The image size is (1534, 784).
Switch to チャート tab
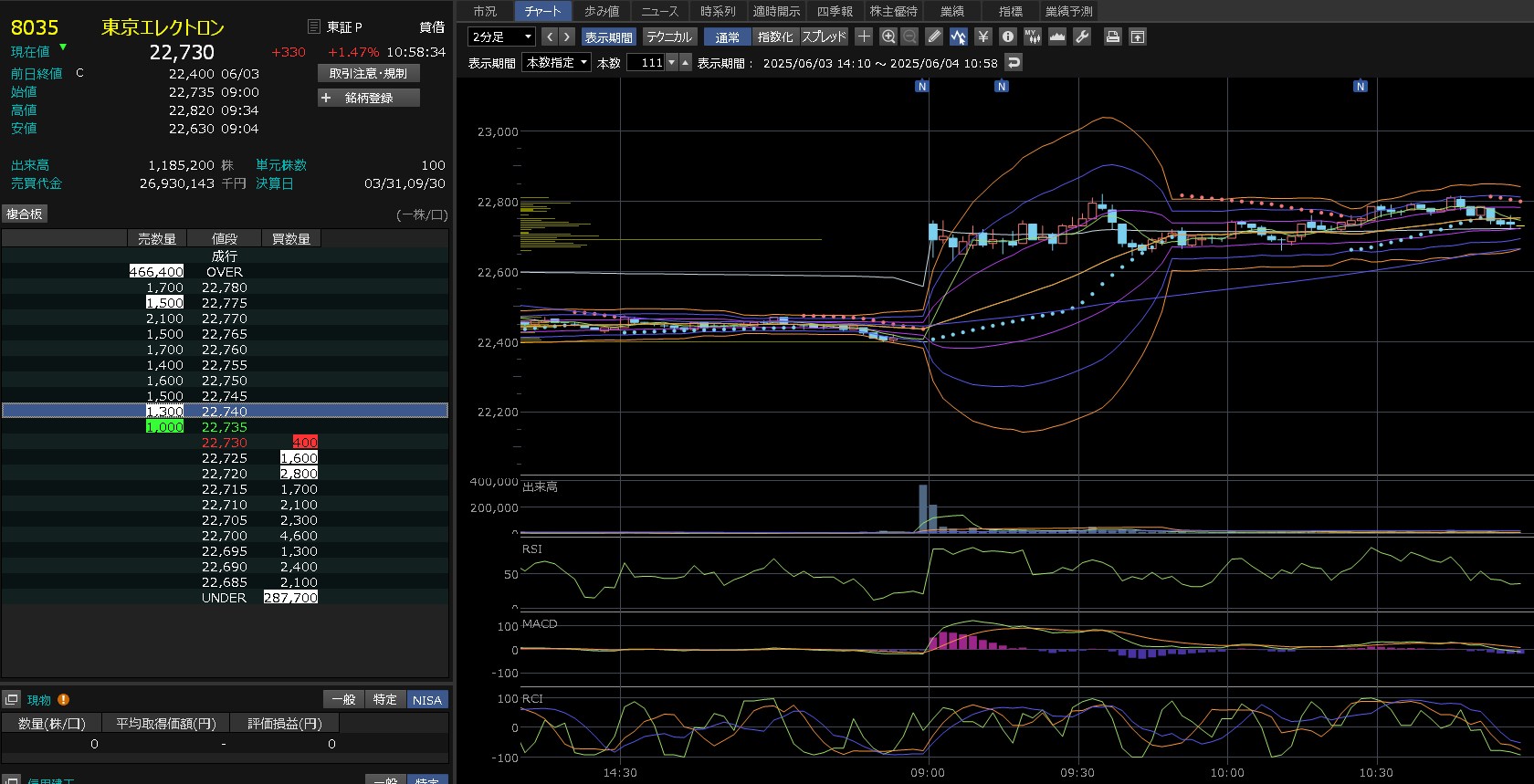pos(542,11)
